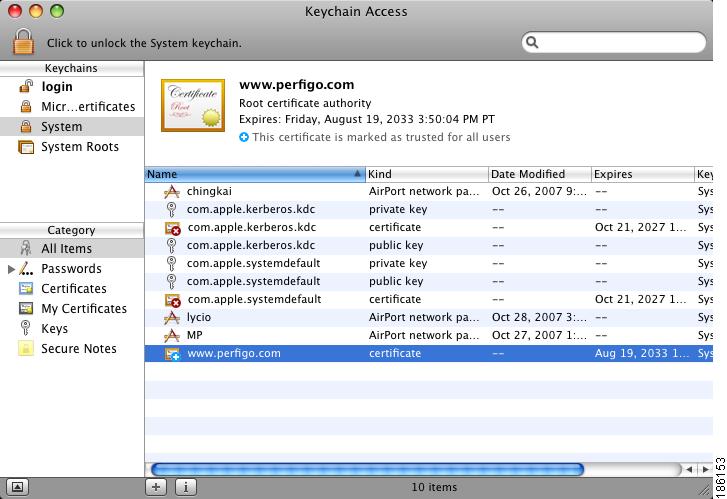Screen dimensions: 727x499
Task: Click the lycio AirPort icon
Action: (x=172, y=318)
